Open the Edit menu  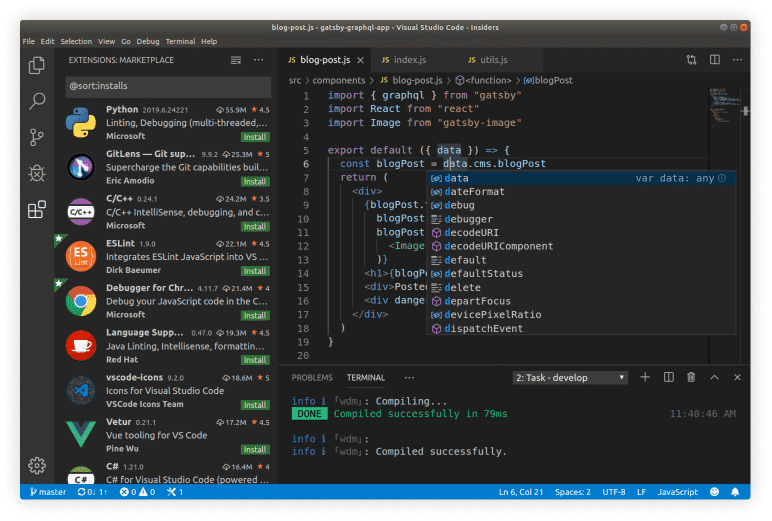[47, 41]
